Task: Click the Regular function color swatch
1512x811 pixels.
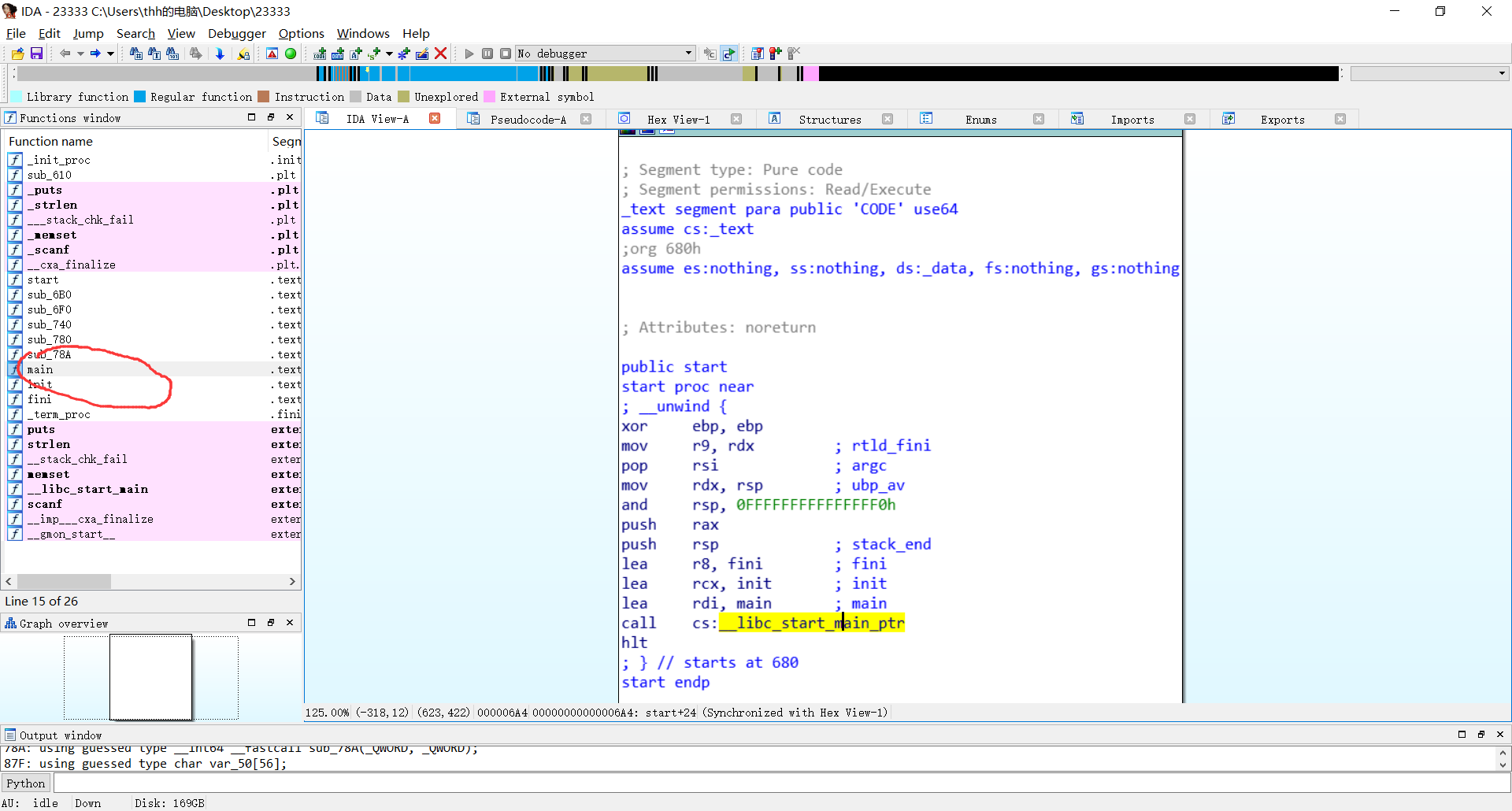Action: click(x=139, y=97)
